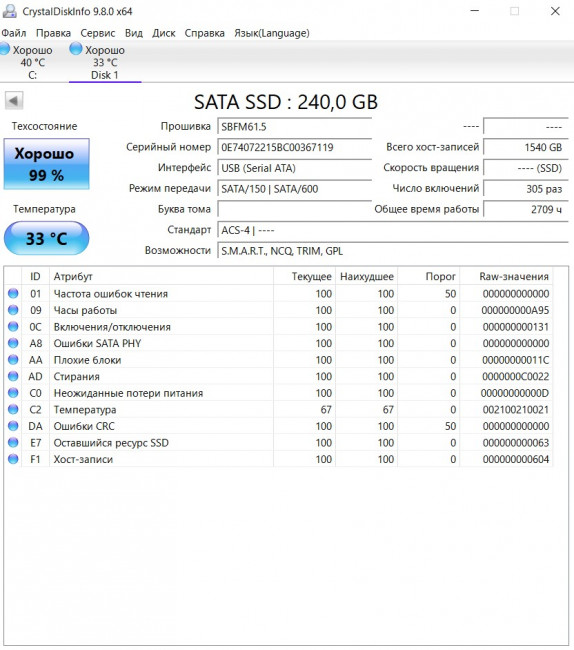574x650 pixels.
Task: Click the Raw-значения column header
Action: click(506, 276)
